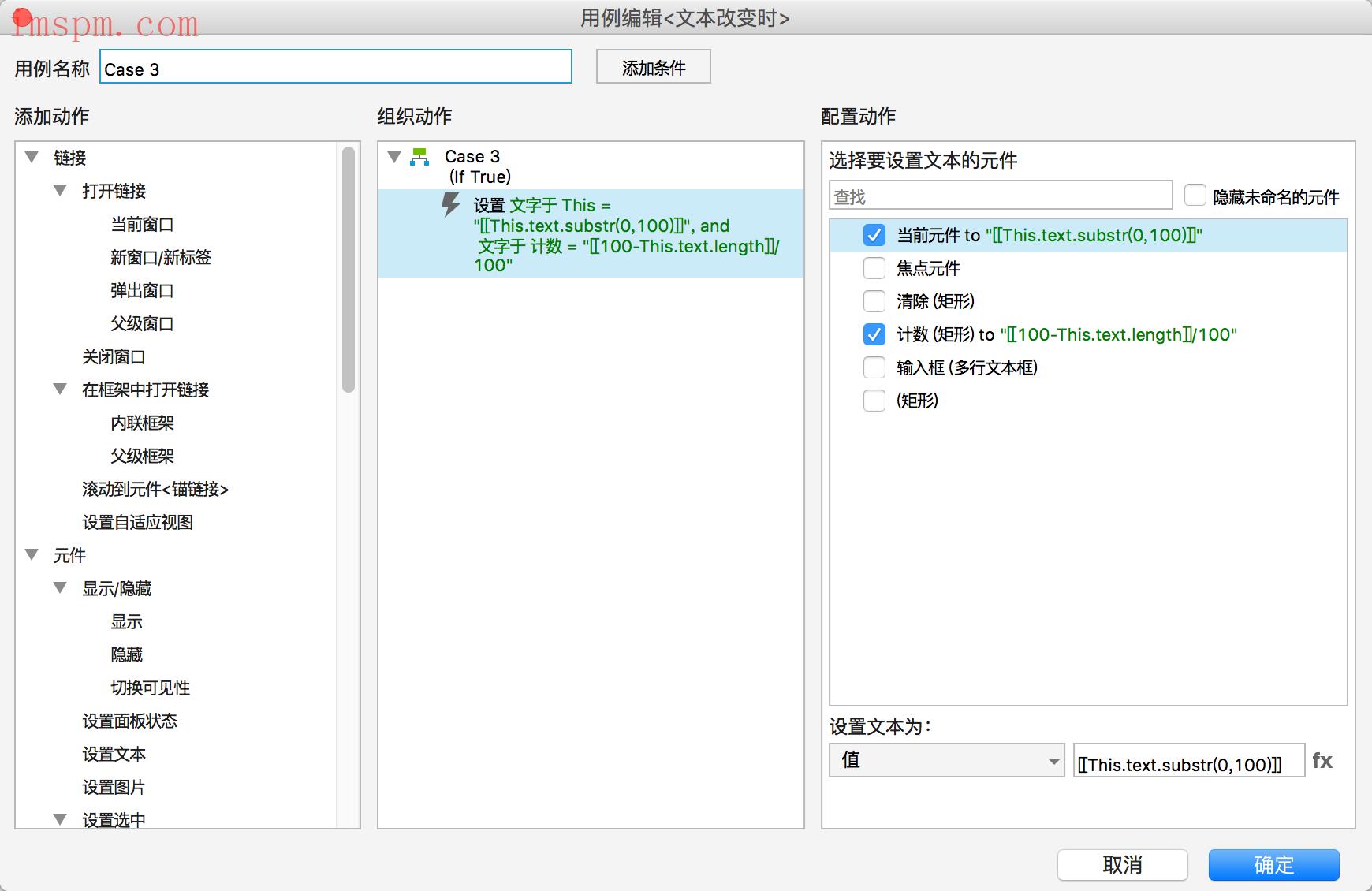Select the 切换可见性 action
The width and height of the screenshot is (1372, 891).
pyautogui.click(x=150, y=688)
